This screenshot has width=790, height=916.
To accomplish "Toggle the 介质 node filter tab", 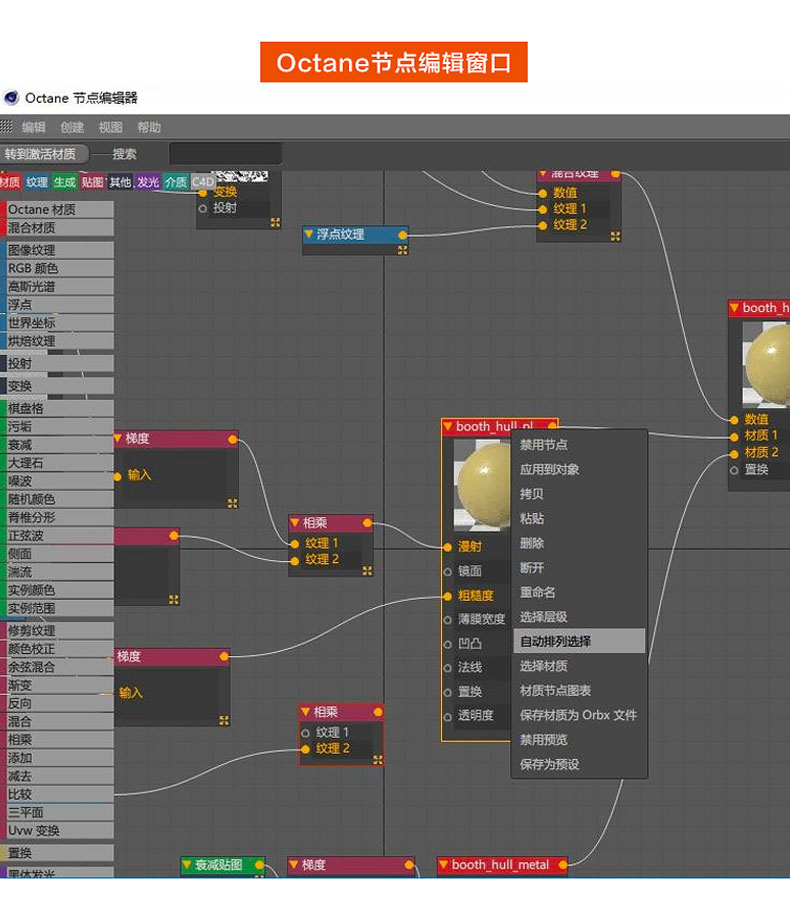I will tap(176, 182).
